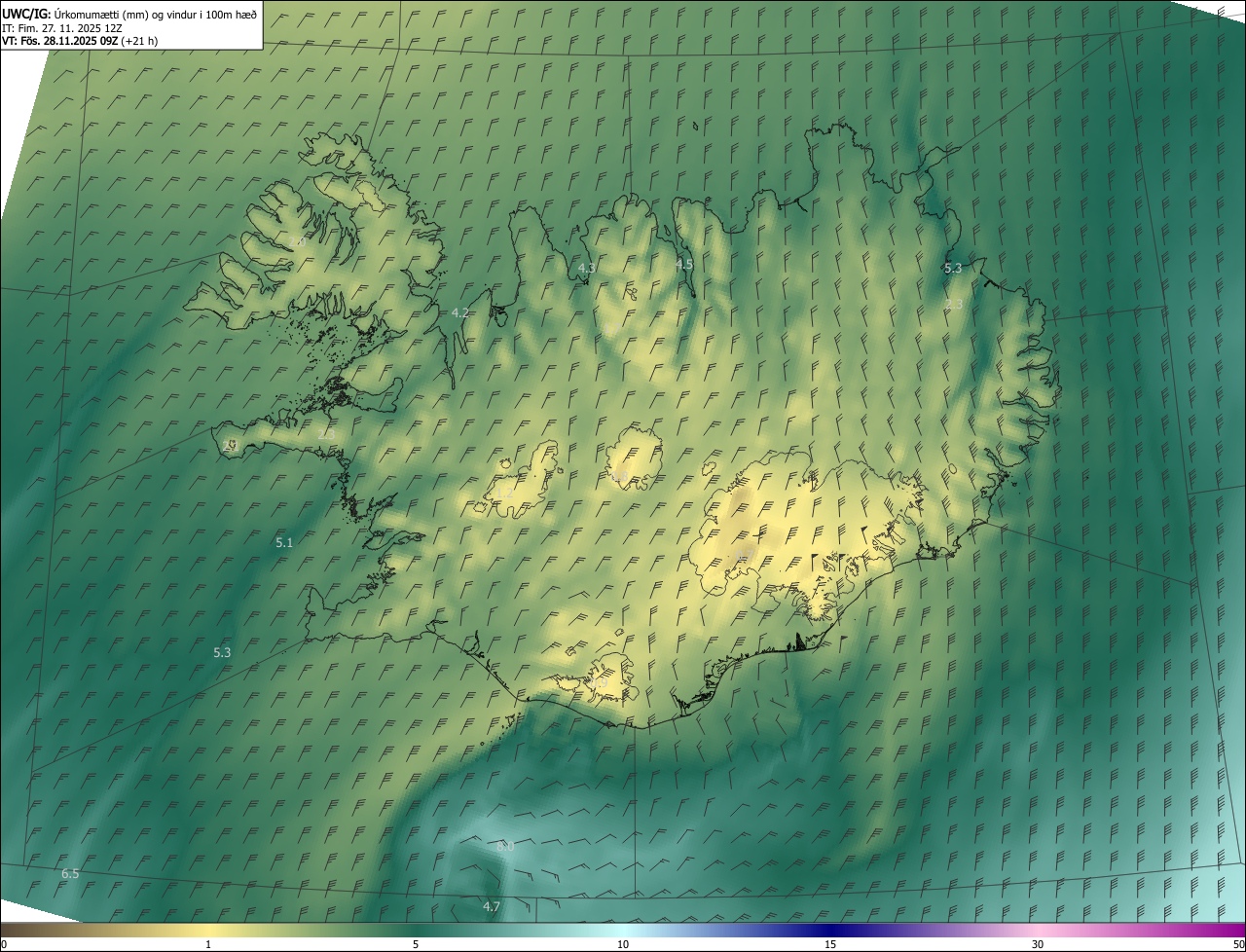Click the "0.7" label on the large glacier

[745, 555]
